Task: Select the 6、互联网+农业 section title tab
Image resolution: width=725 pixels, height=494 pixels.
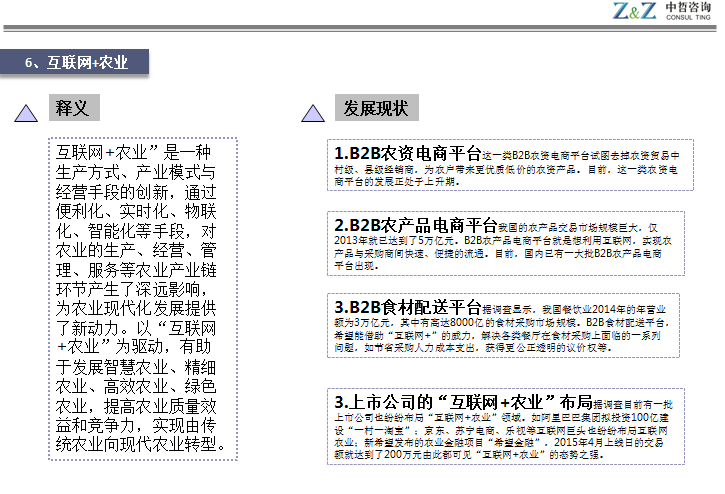Action: (76, 62)
